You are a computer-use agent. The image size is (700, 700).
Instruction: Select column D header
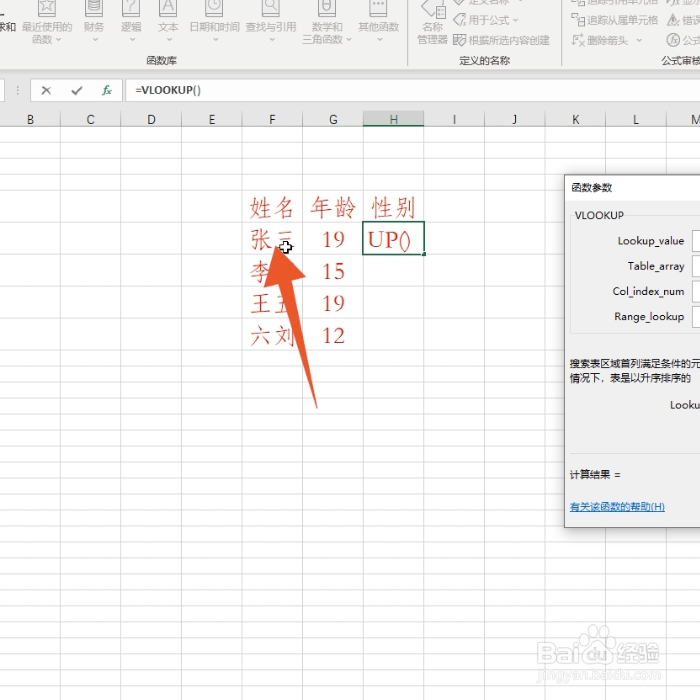[151, 120]
